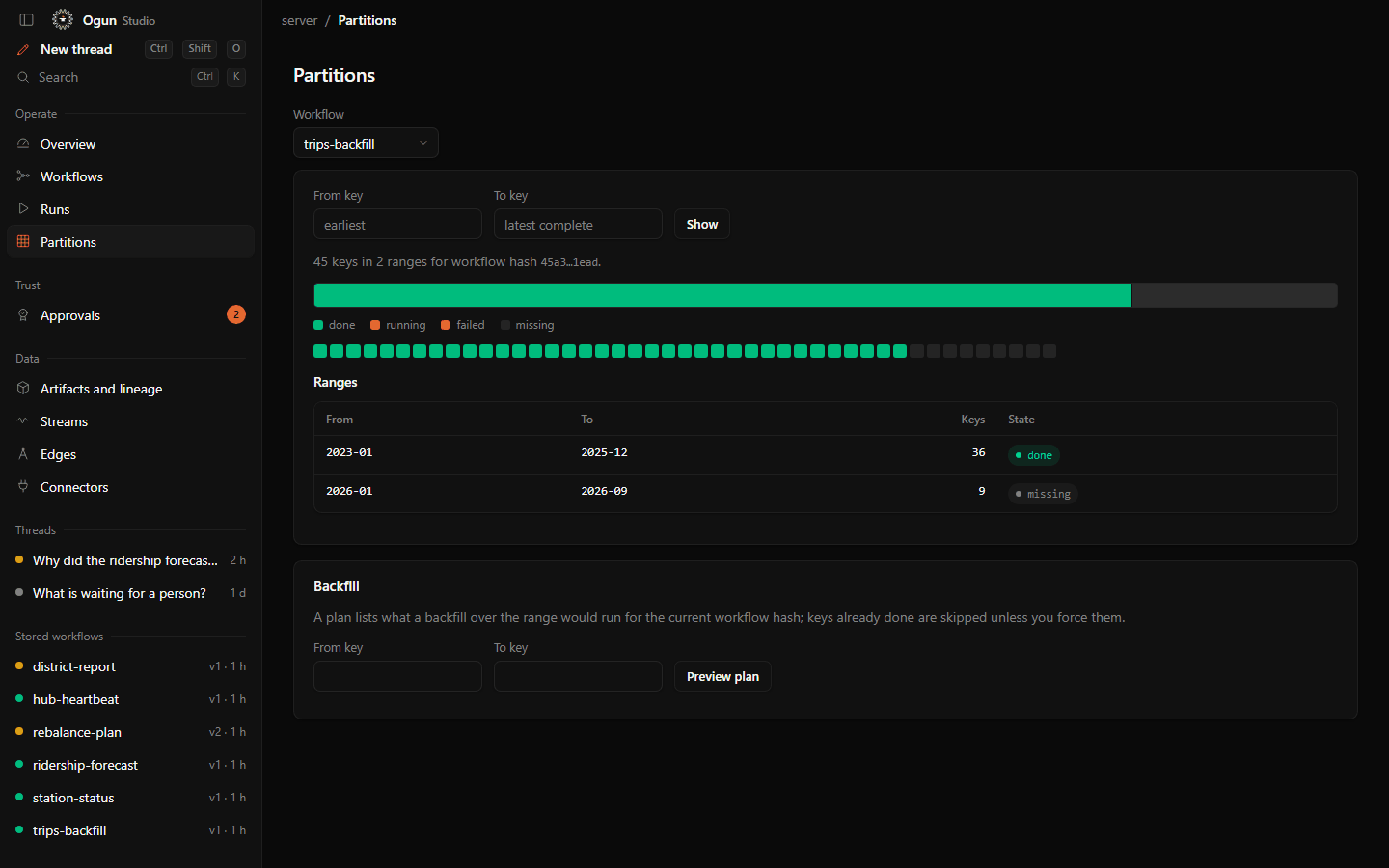This screenshot has height=868, width=1389.
Task: Open the rebalance-plan stored workflow
Action: tap(130, 732)
